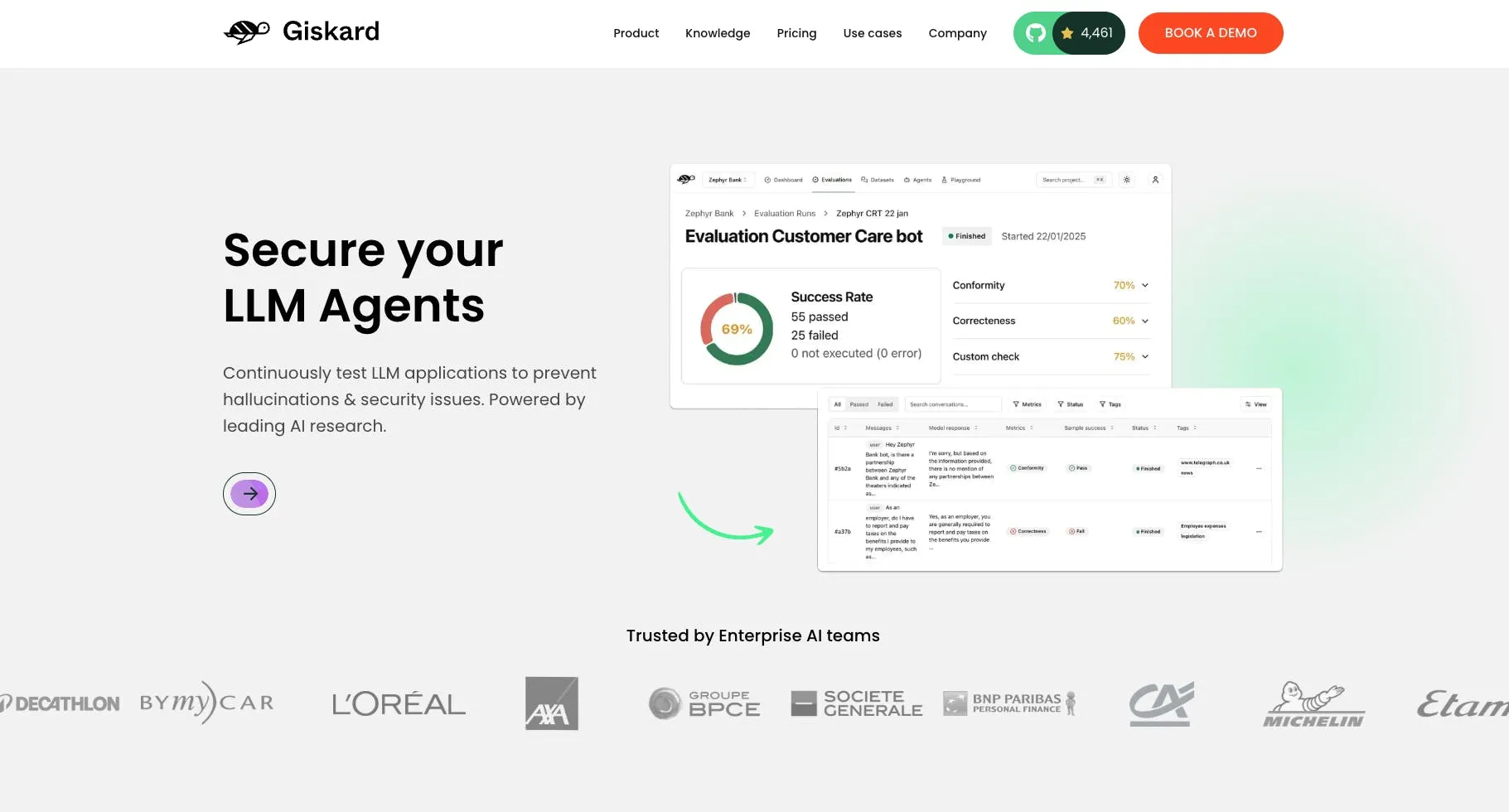This screenshot has width=1509, height=812.
Task: Select the Evaluations tab in mock app
Action: [832, 180]
